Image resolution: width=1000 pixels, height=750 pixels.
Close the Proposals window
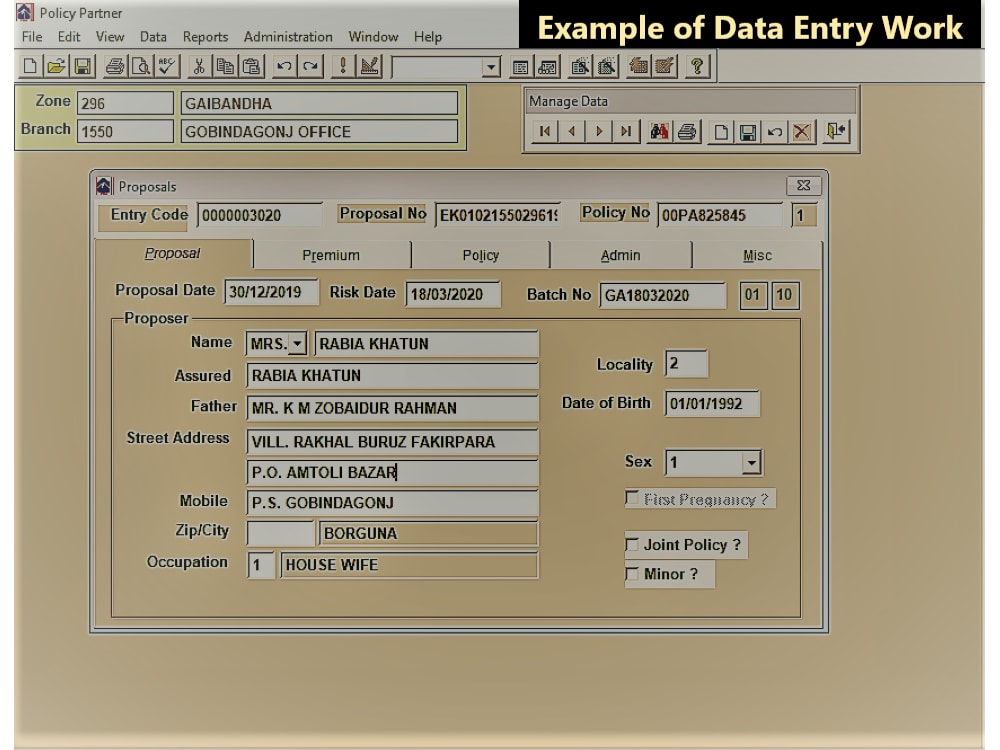(x=804, y=185)
